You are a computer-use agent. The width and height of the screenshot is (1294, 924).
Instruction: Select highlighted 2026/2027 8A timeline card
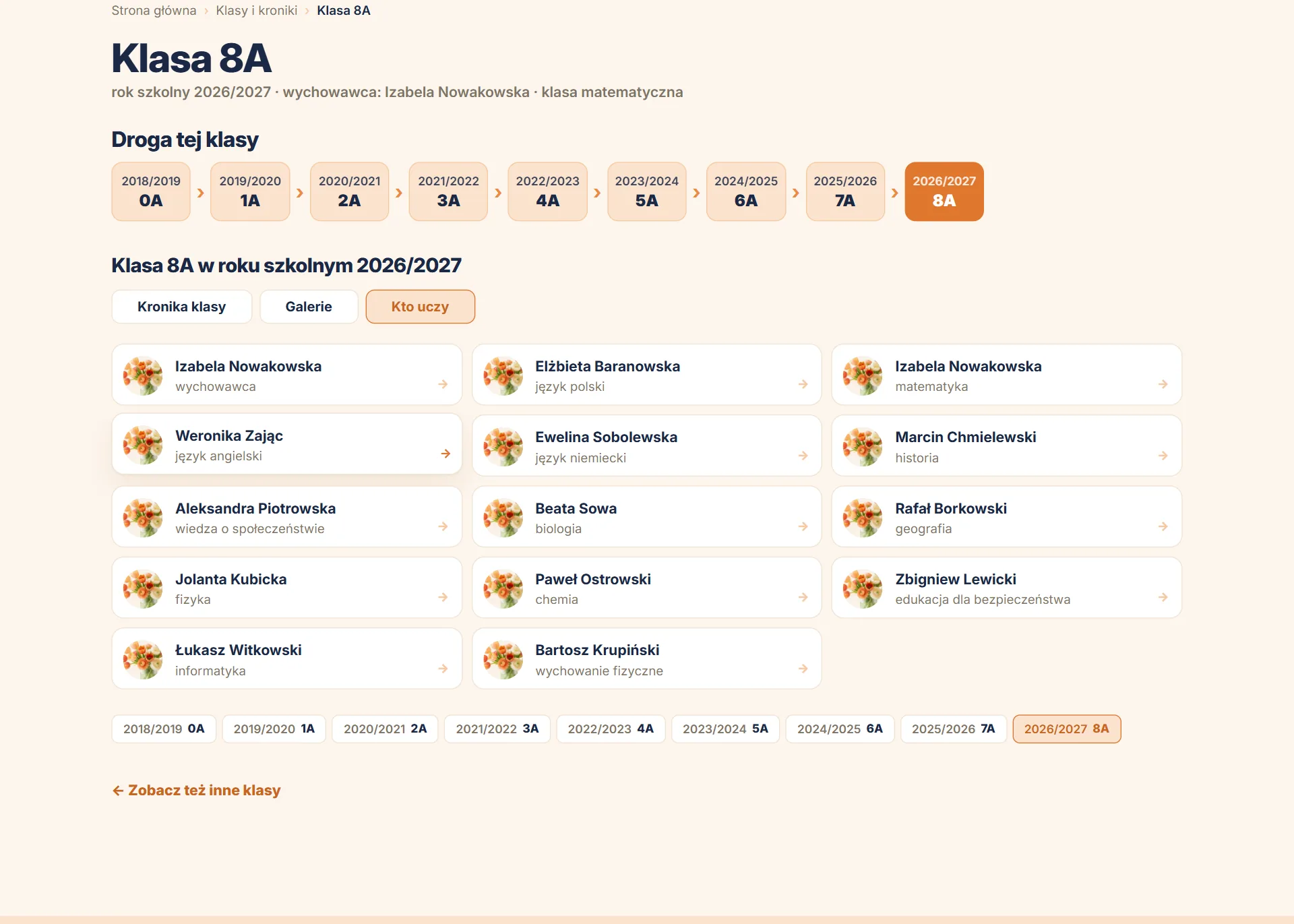click(x=944, y=191)
